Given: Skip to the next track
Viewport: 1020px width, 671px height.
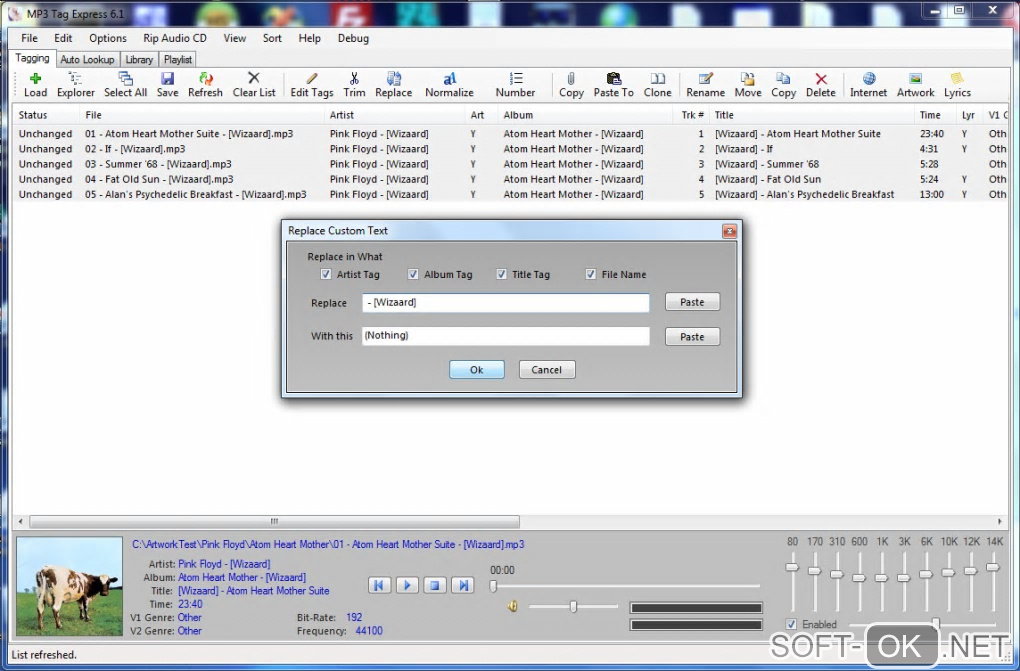Looking at the screenshot, I should (463, 585).
